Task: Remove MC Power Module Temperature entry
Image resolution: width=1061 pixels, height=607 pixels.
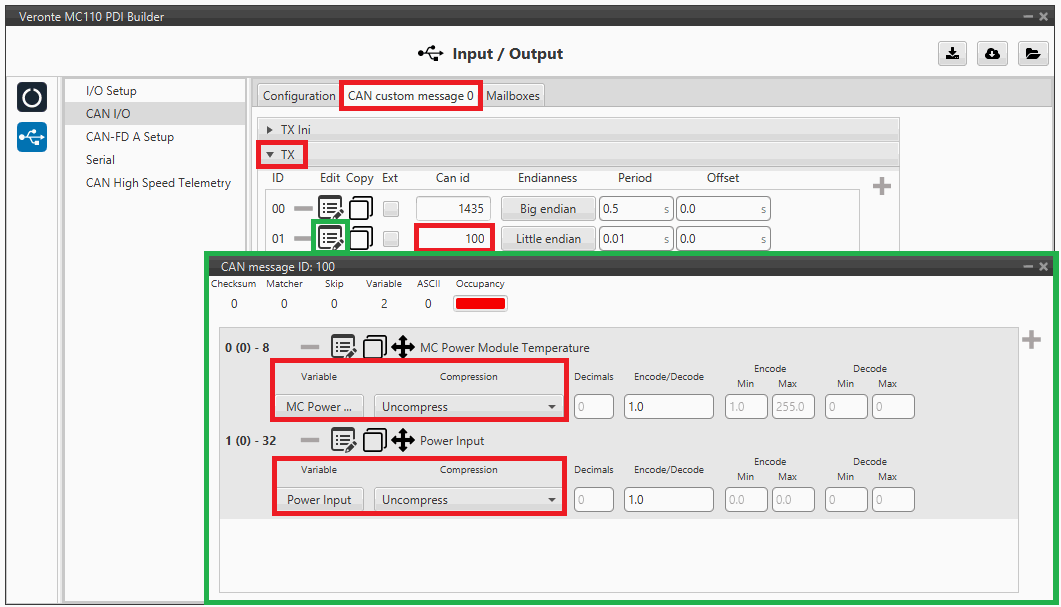Action: (x=310, y=347)
